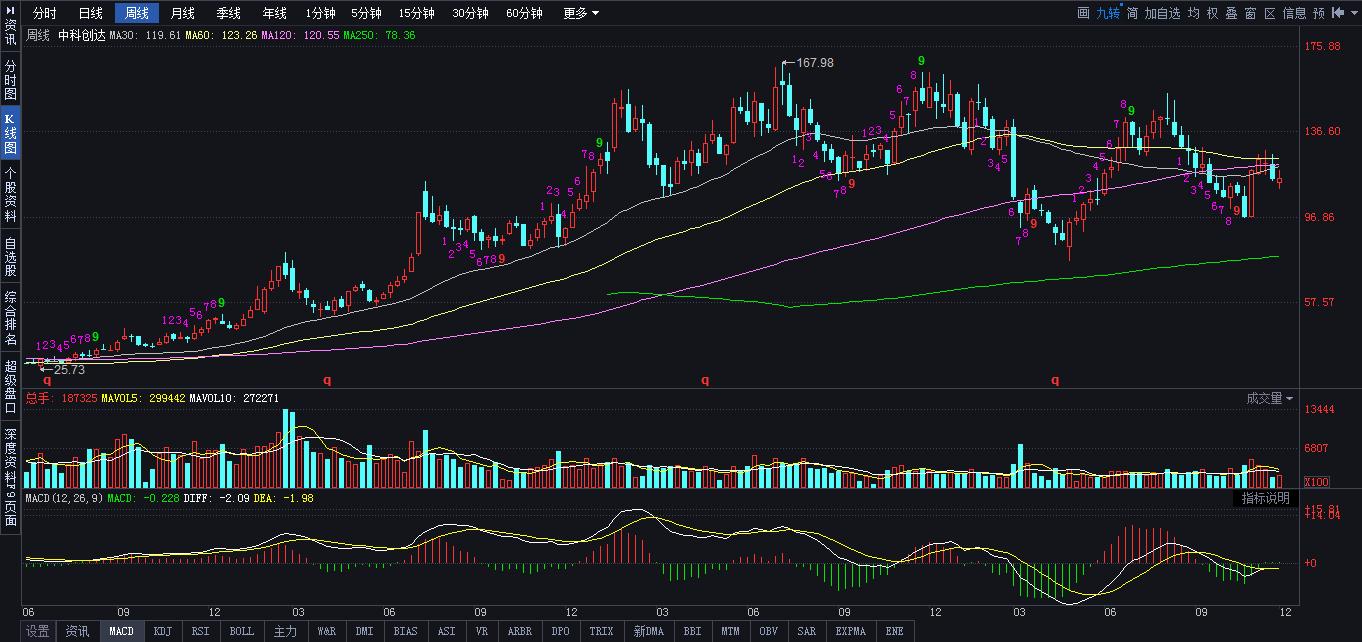This screenshot has height=642, width=1362.
Task: Toggle the 九转 sequence indicator
Action: 1108,13
